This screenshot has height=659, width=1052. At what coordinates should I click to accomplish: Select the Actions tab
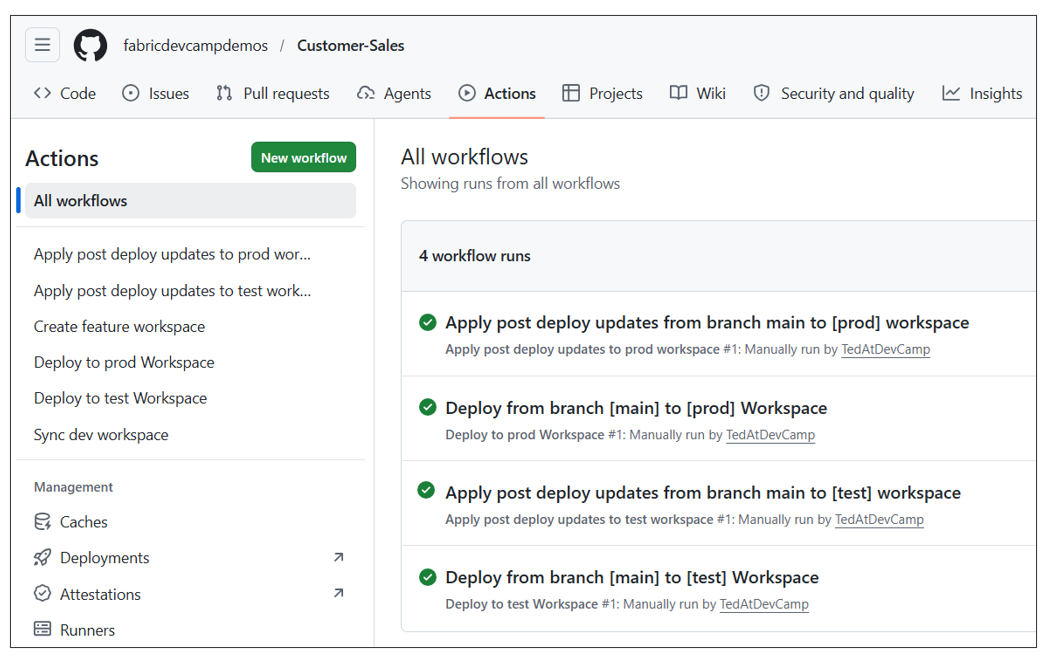pyautogui.click(x=497, y=93)
